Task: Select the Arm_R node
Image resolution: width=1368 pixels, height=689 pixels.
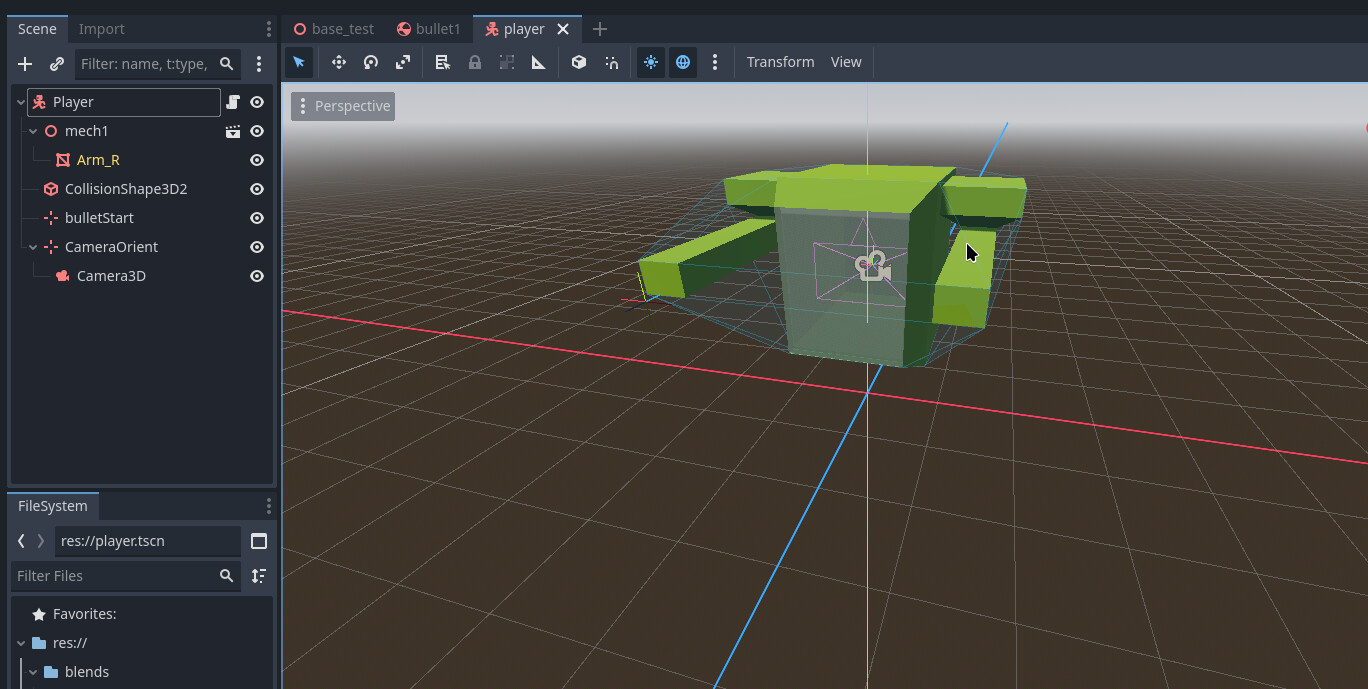Action: point(97,159)
